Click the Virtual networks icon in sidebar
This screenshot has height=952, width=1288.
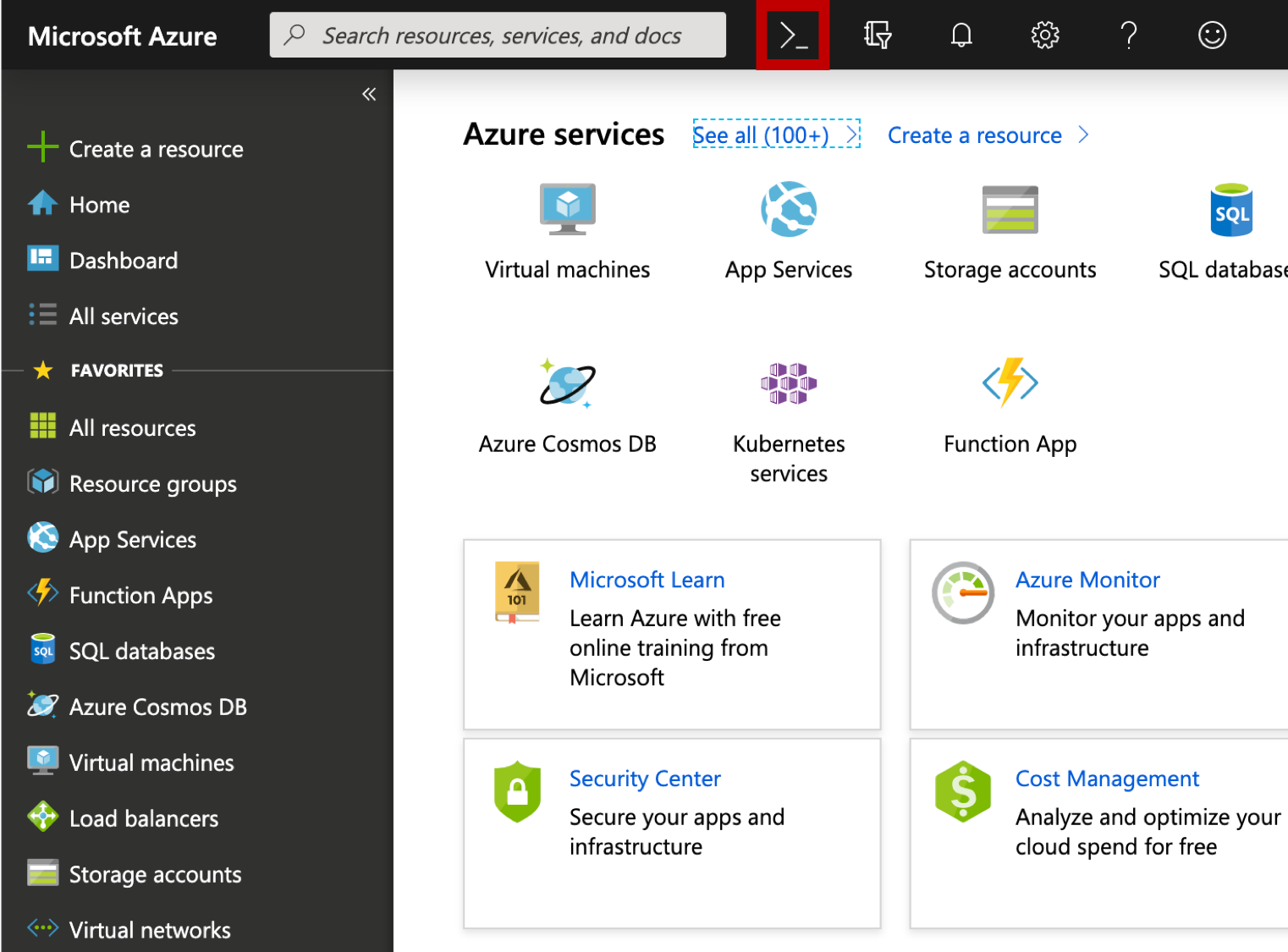pyautogui.click(x=42, y=928)
